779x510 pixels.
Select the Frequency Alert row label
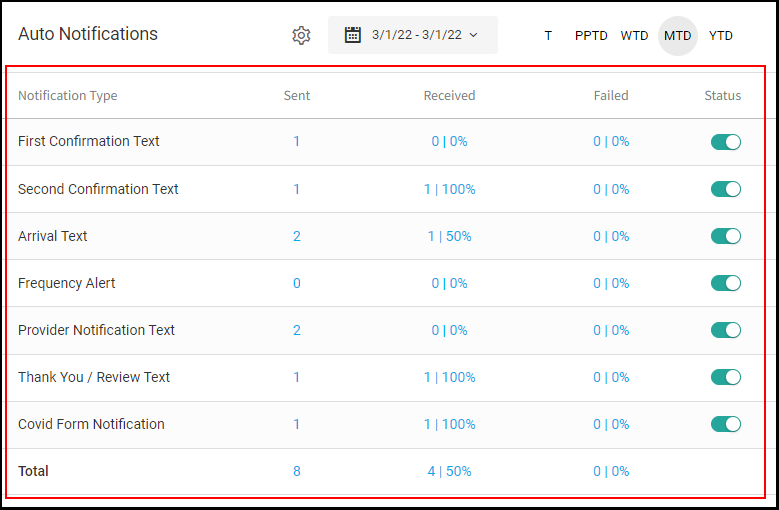pyautogui.click(x=66, y=283)
